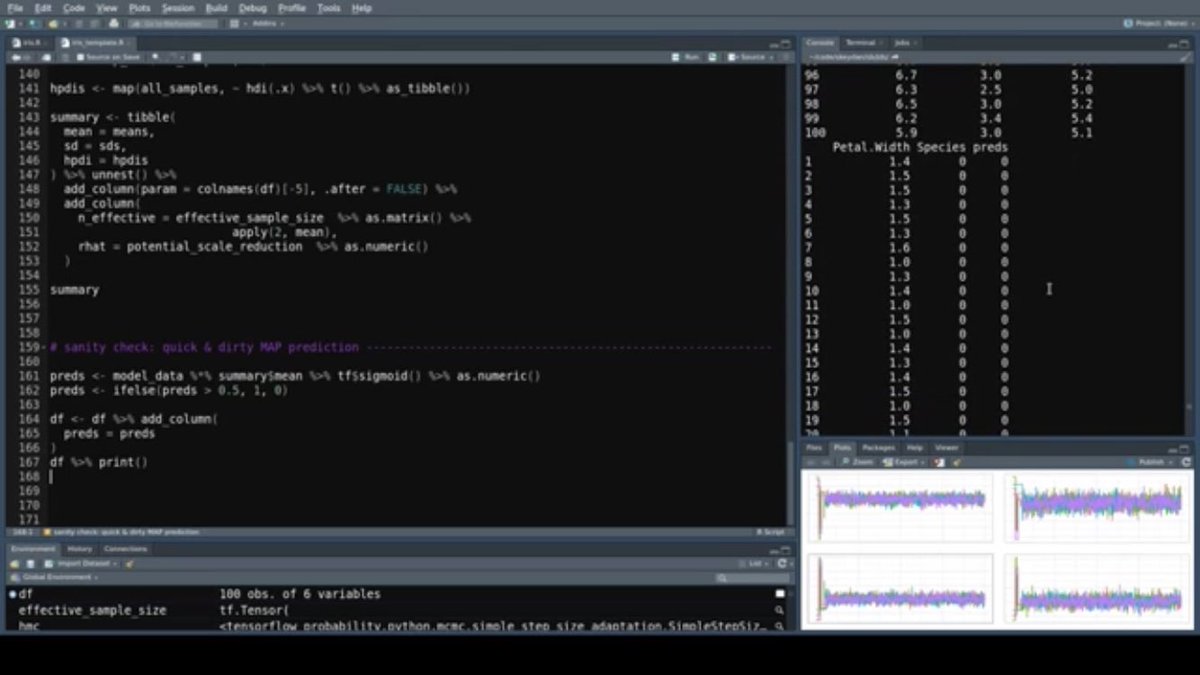
Task: Open the Profile menu
Action: 292,8
